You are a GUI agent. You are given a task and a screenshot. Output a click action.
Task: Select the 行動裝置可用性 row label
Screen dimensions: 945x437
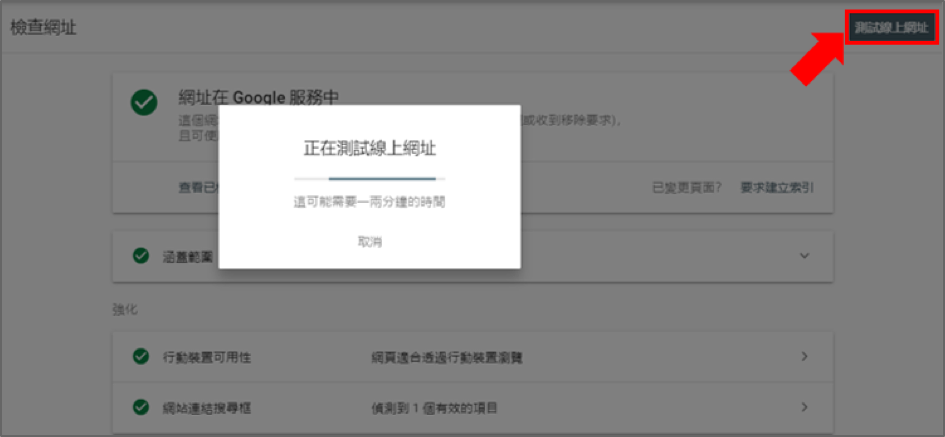tap(206, 357)
